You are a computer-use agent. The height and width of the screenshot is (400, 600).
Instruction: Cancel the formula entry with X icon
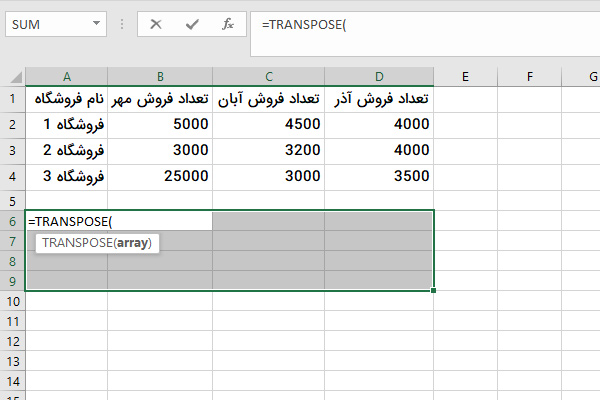tap(156, 24)
